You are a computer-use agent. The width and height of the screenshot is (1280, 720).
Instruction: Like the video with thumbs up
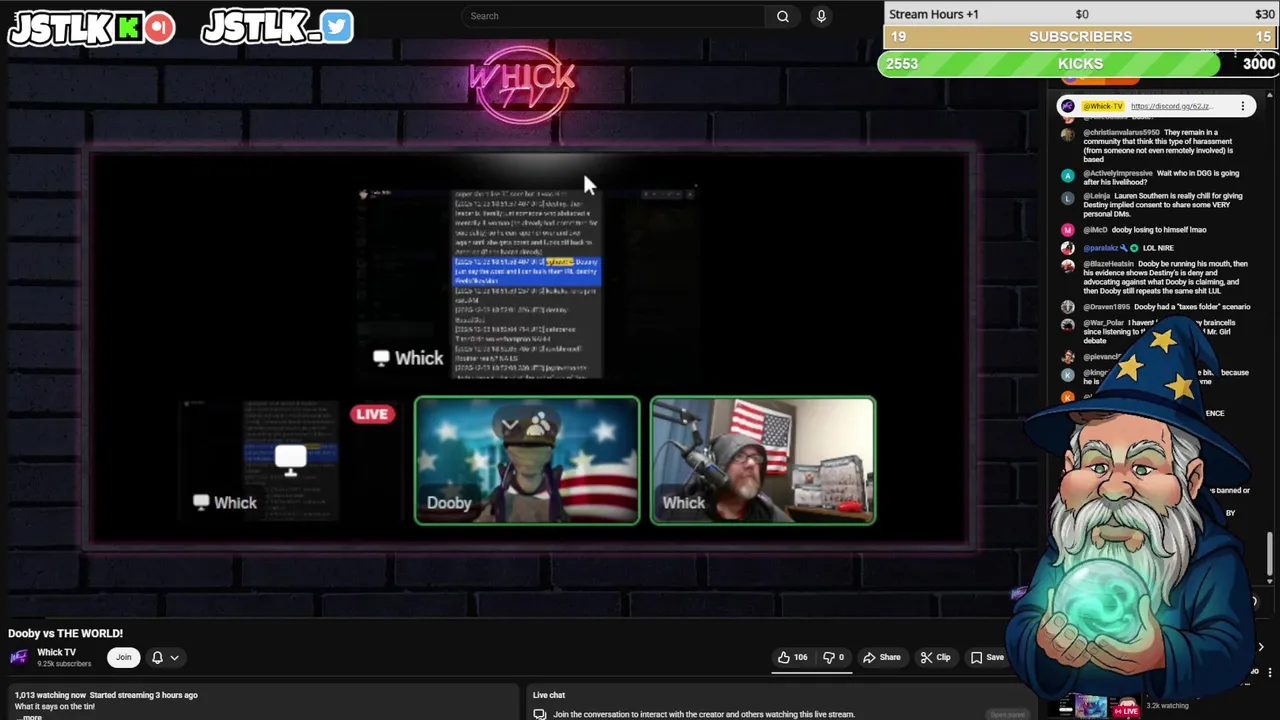coord(792,657)
